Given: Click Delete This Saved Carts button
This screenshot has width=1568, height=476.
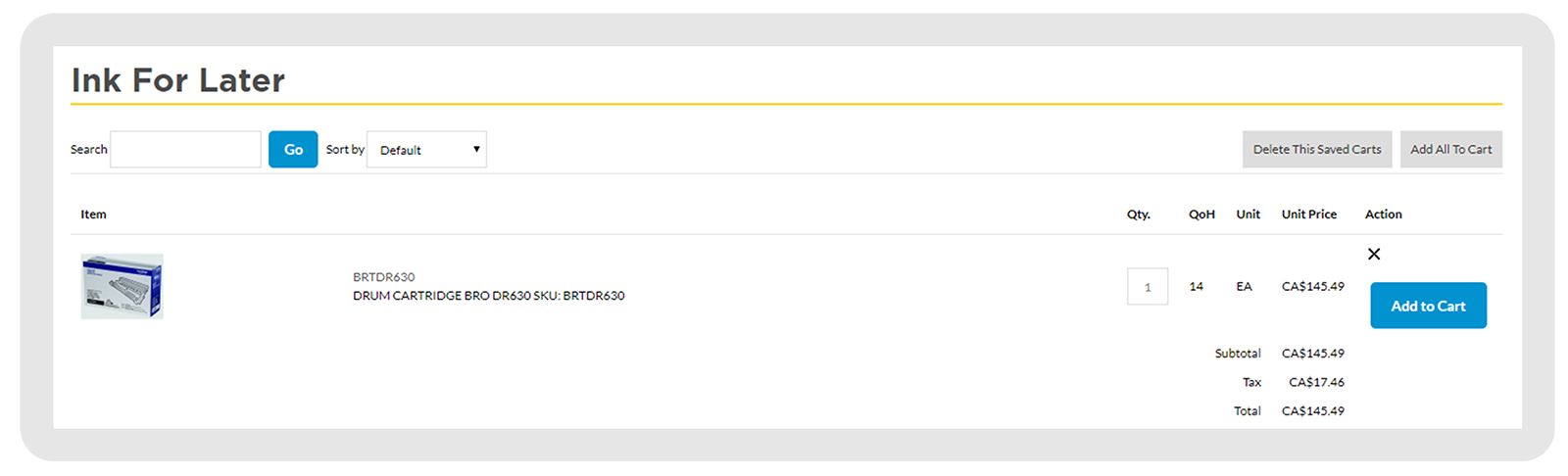Looking at the screenshot, I should [1317, 150].
